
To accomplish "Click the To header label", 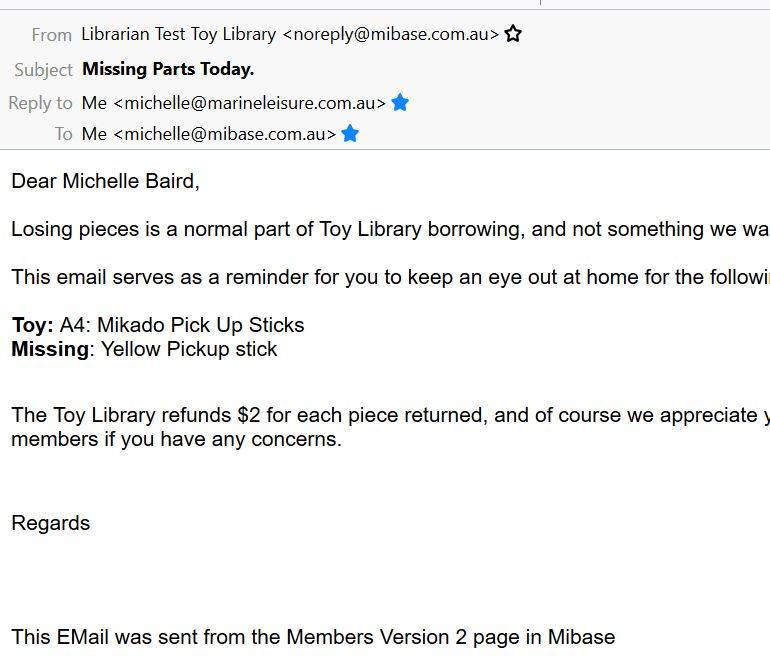I will tap(64, 133).
